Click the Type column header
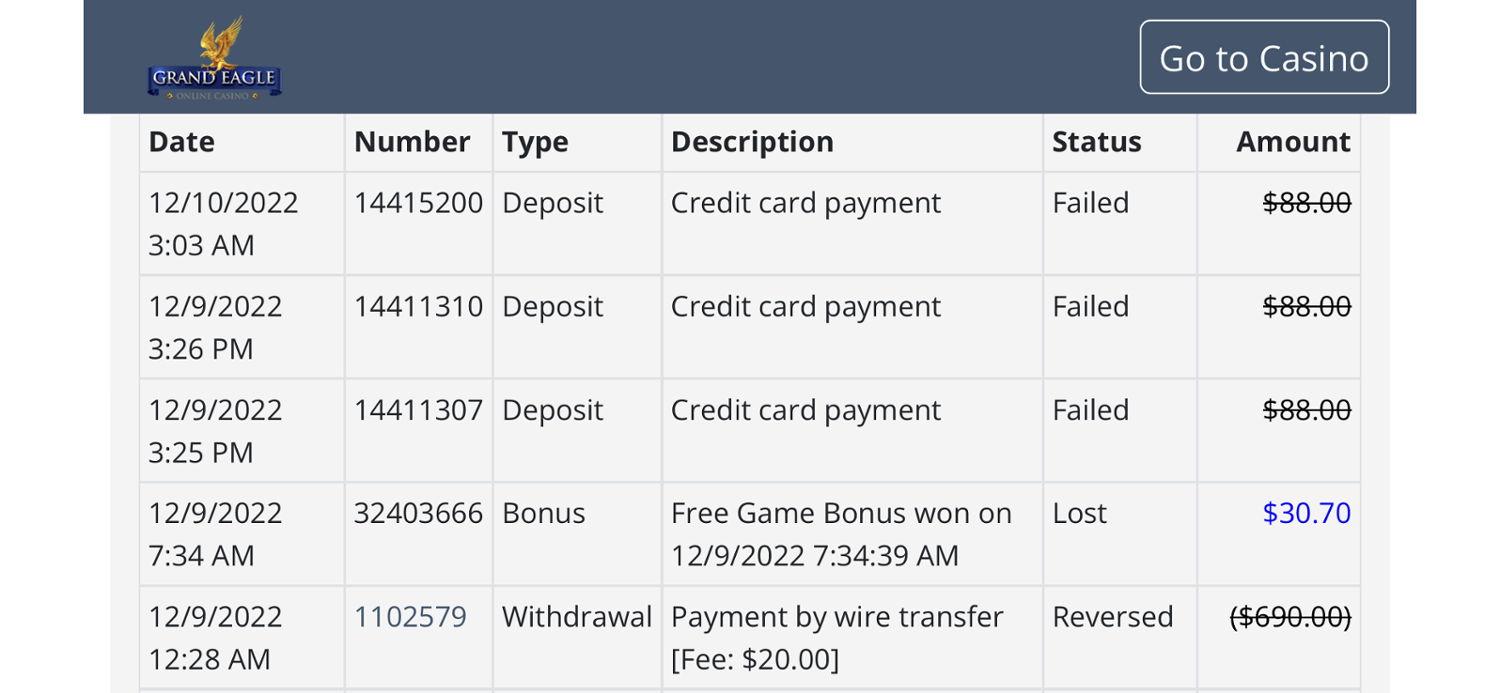This screenshot has height=693, width=1500. click(535, 141)
